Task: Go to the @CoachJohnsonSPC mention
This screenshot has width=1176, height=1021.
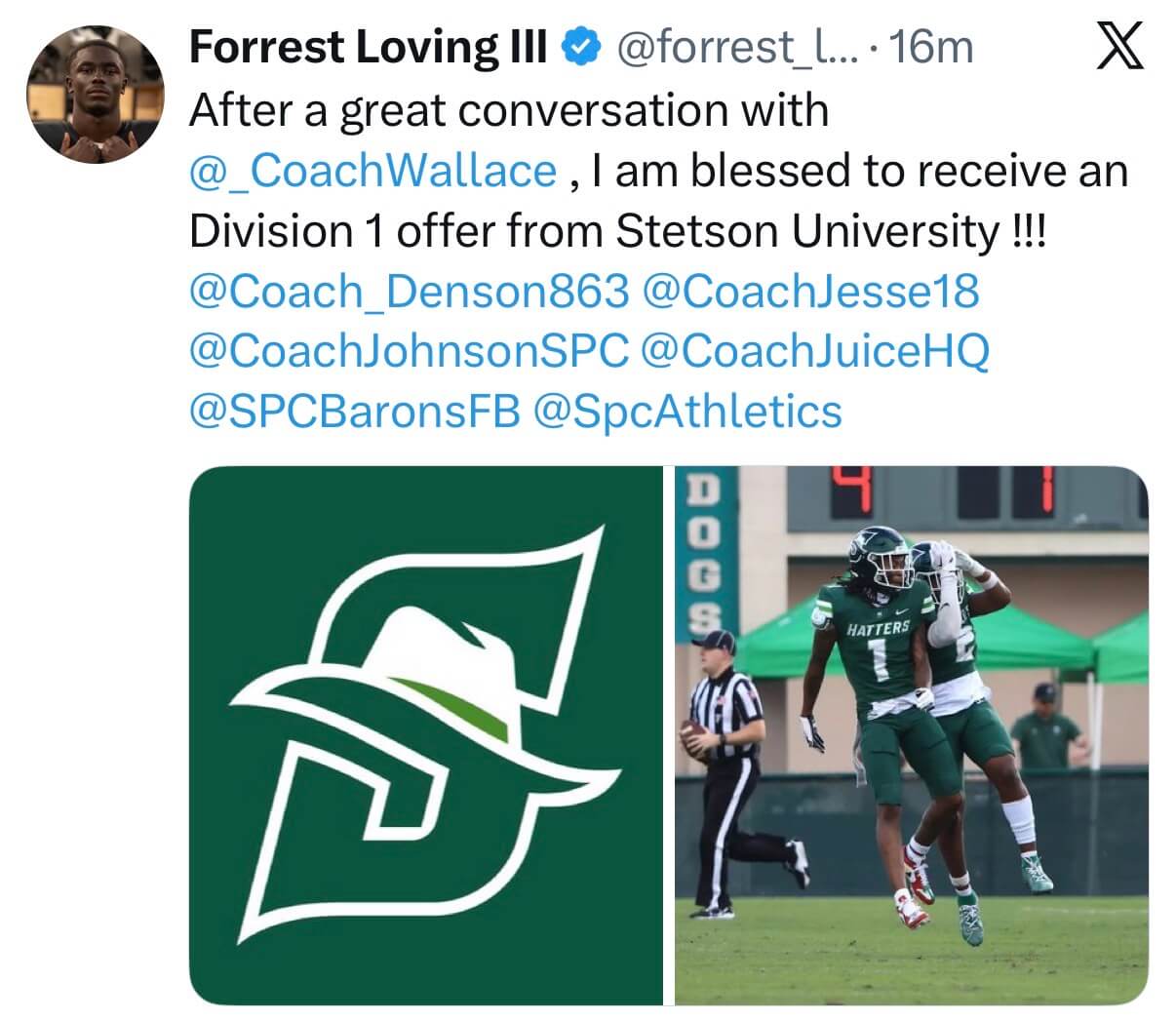Action: click(x=410, y=351)
